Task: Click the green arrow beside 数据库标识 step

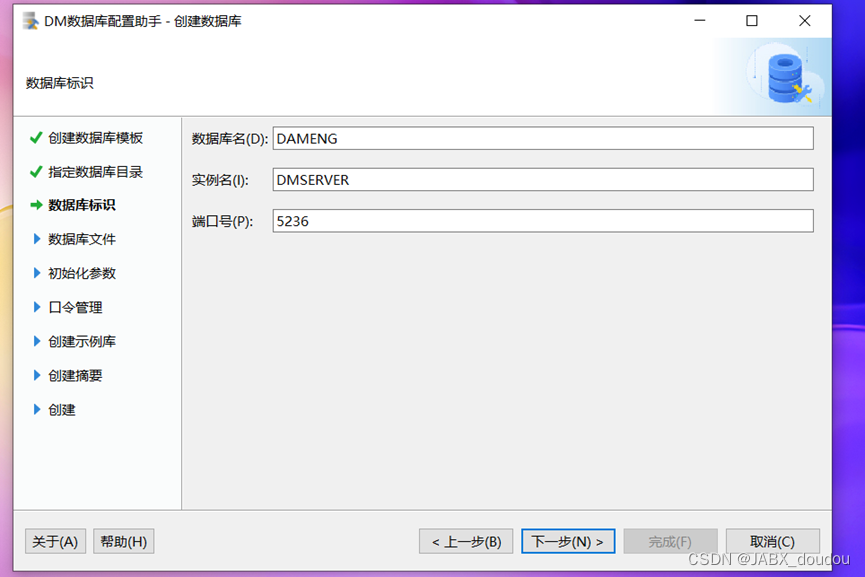Action: tap(36, 205)
